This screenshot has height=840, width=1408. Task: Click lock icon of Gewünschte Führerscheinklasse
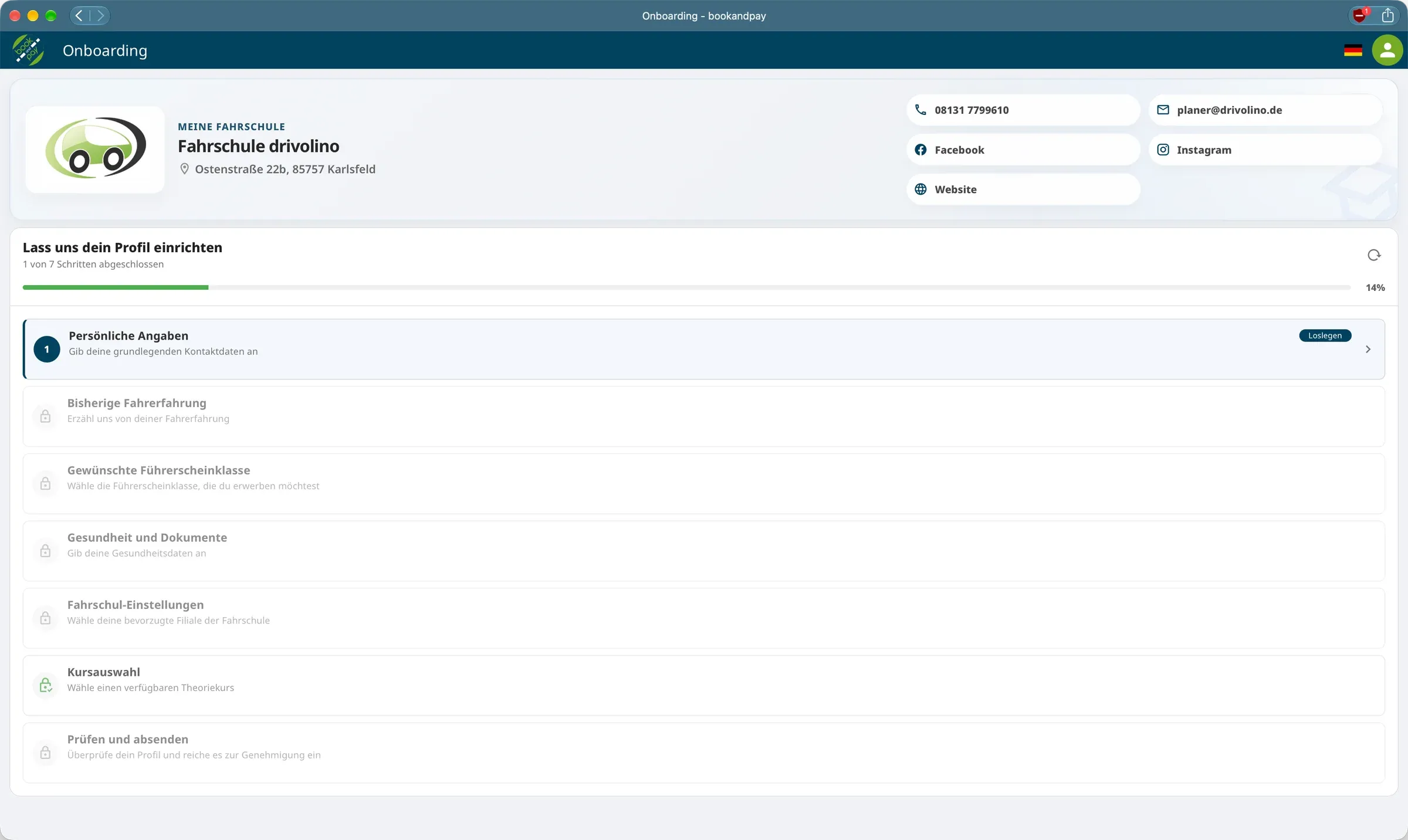pos(45,484)
